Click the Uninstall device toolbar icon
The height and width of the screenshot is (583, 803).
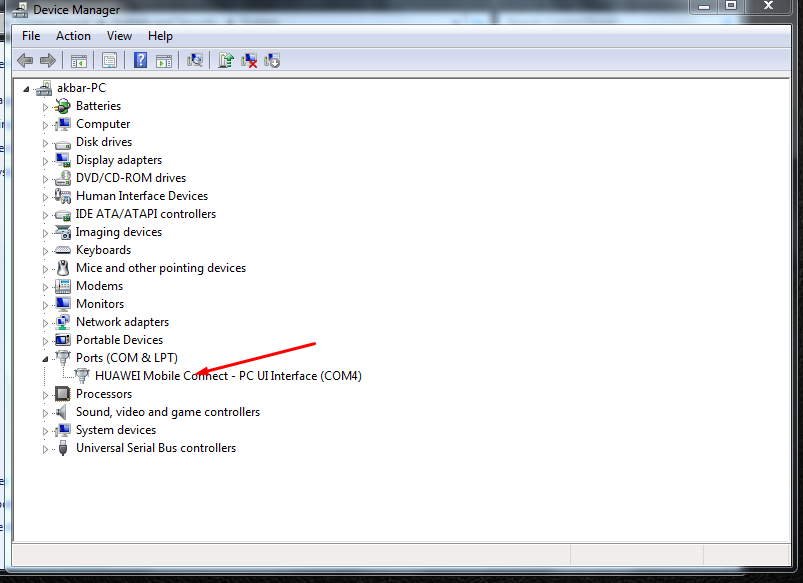pos(249,60)
